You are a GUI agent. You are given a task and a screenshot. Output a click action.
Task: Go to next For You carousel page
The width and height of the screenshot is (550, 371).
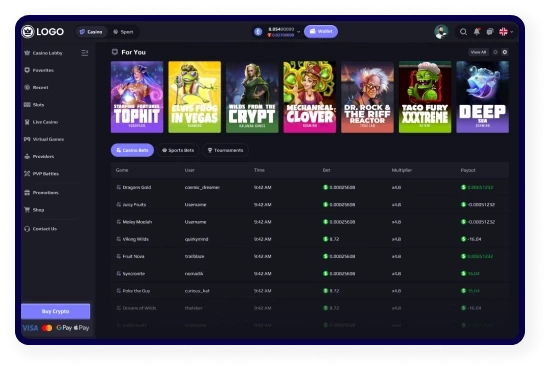[505, 52]
